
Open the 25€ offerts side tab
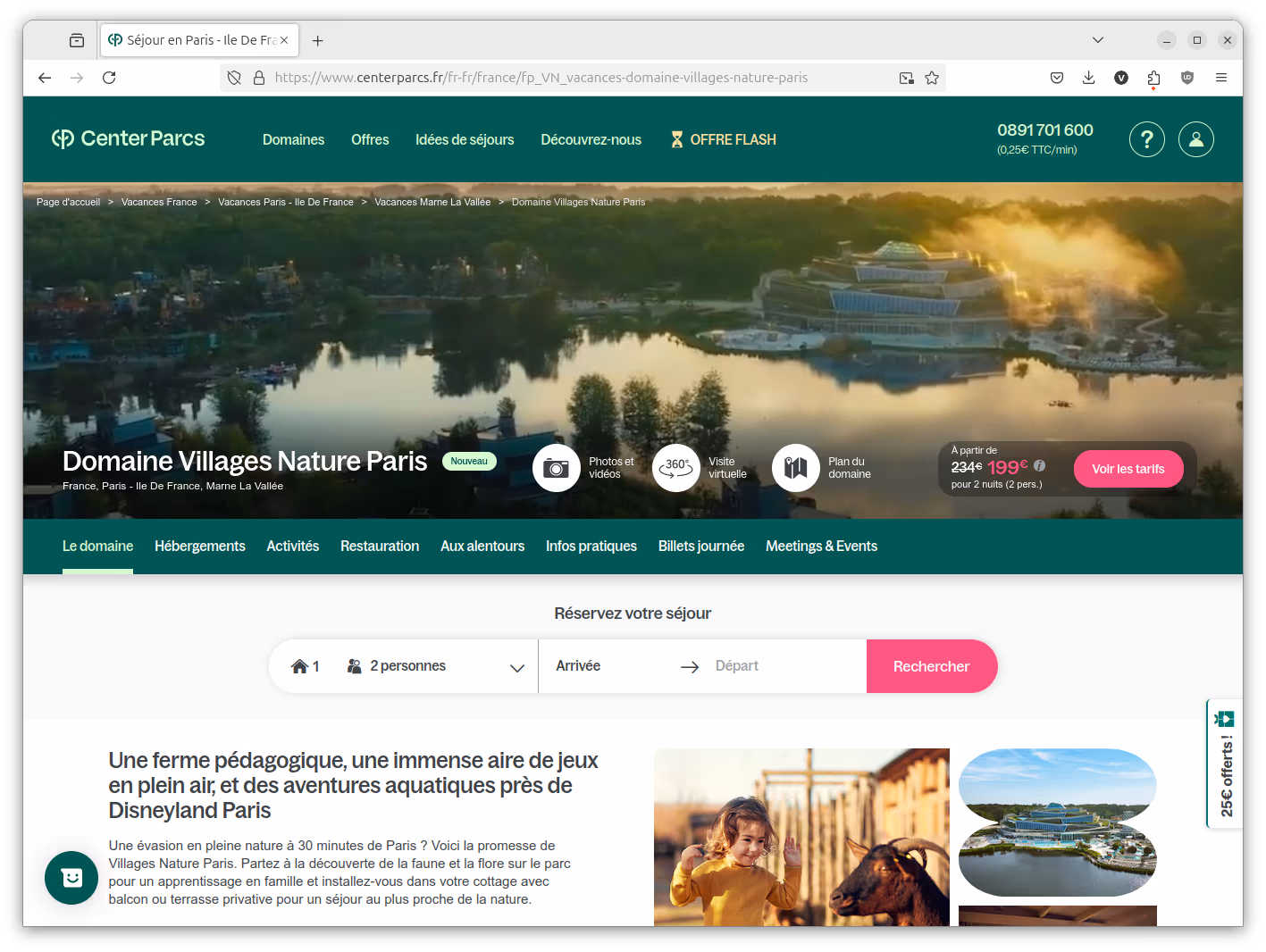coord(1225,764)
